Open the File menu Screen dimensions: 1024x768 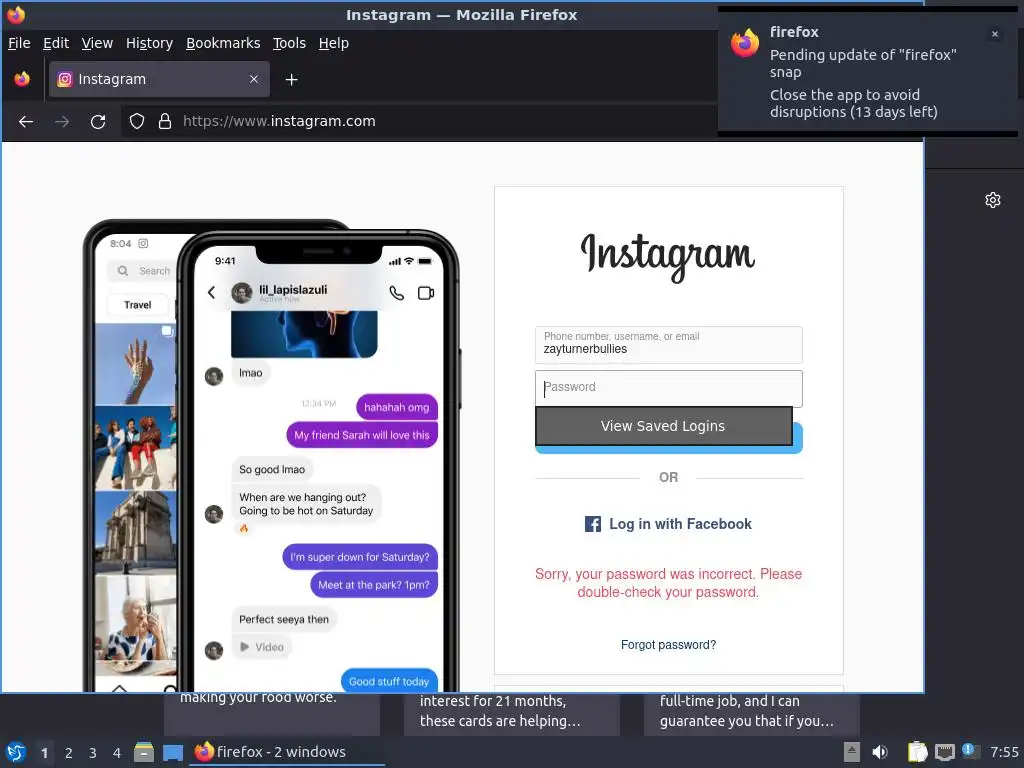pyautogui.click(x=20, y=43)
